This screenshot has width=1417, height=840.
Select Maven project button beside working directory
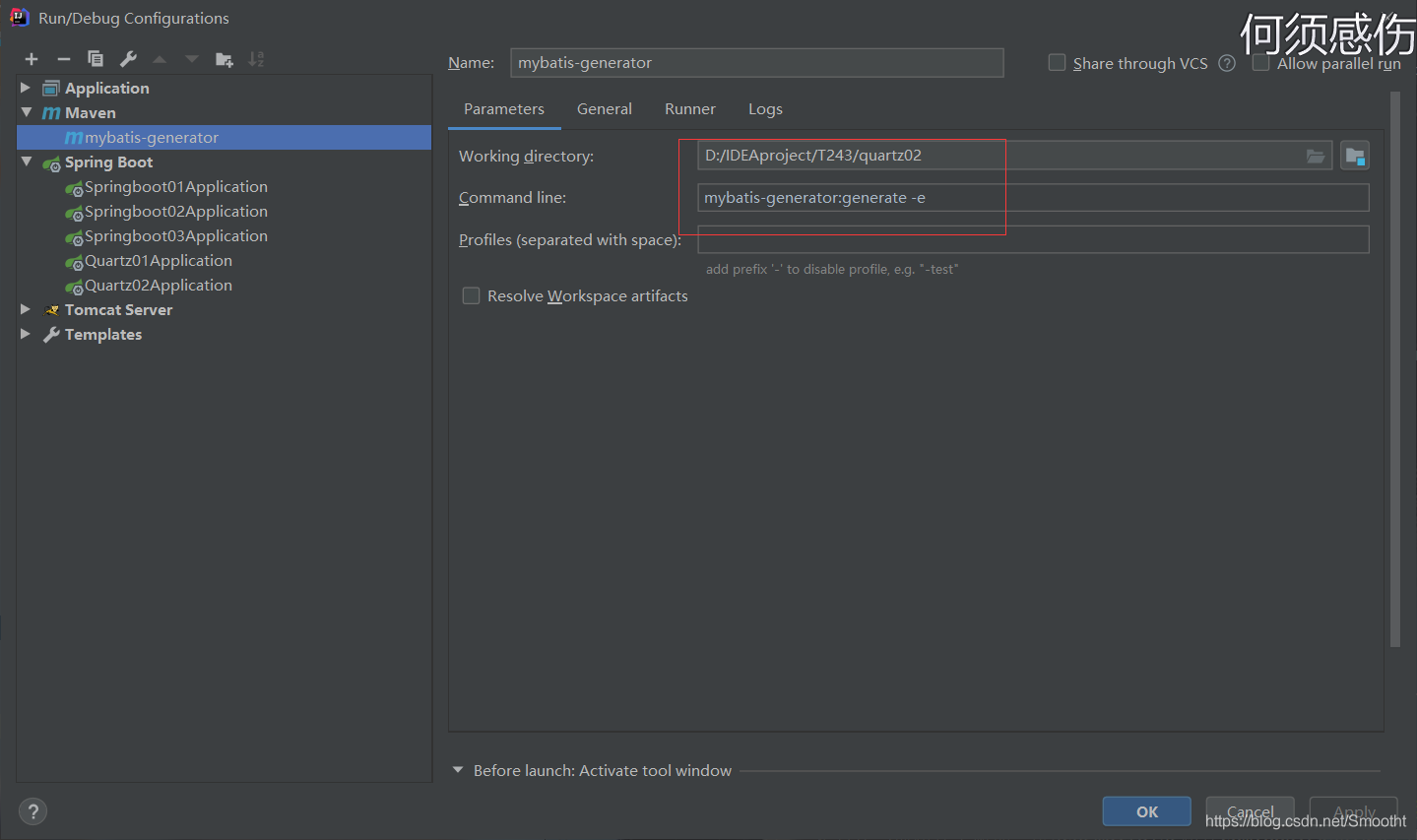(1355, 156)
